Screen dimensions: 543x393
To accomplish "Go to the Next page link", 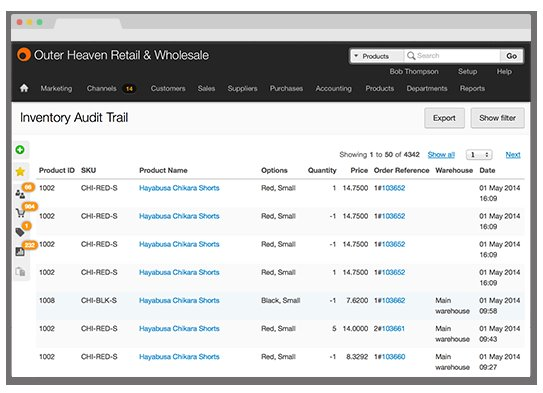I will [x=513, y=154].
